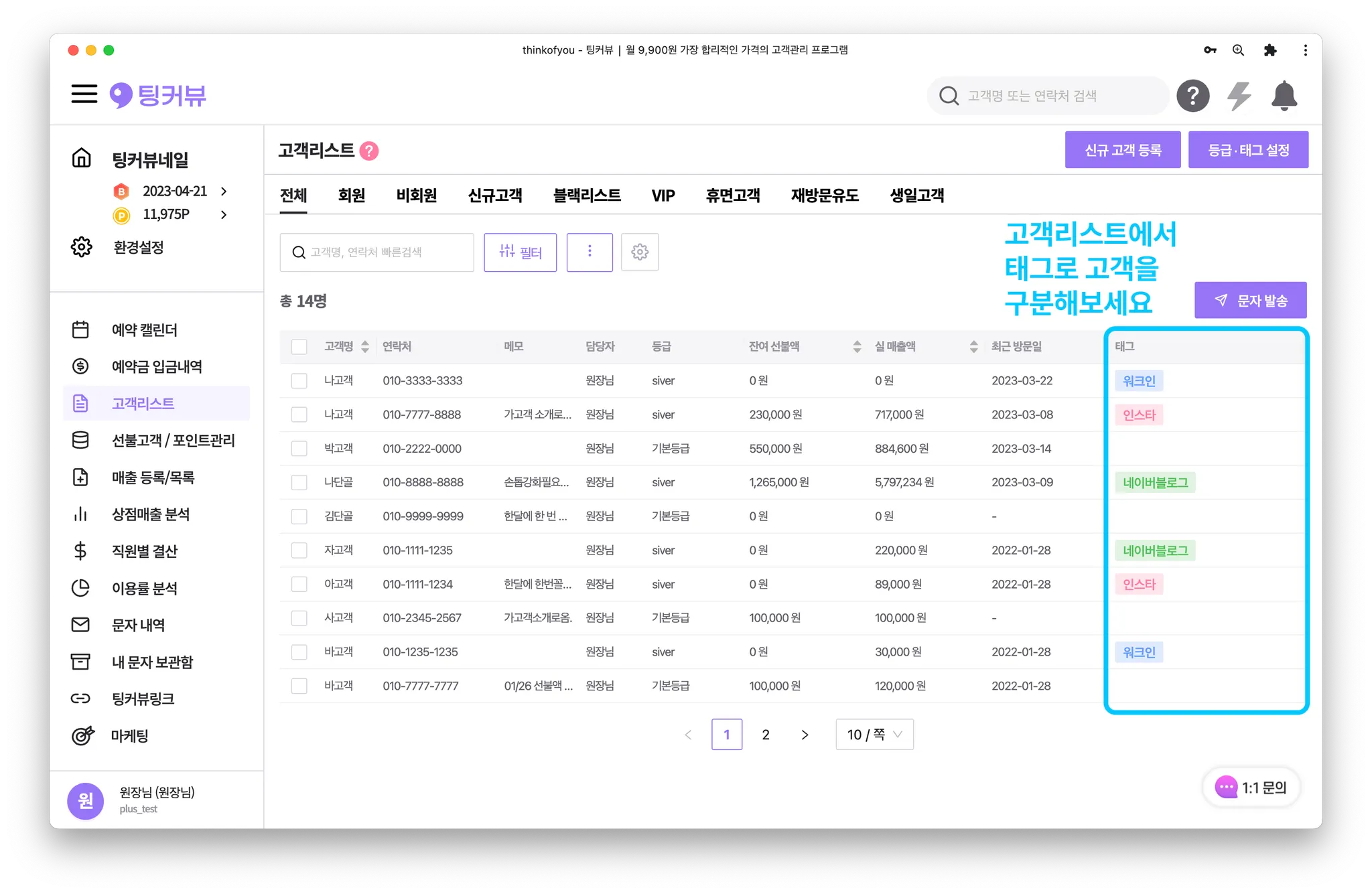Switch to the VIP tab
This screenshot has width=1372, height=894.
click(x=663, y=196)
